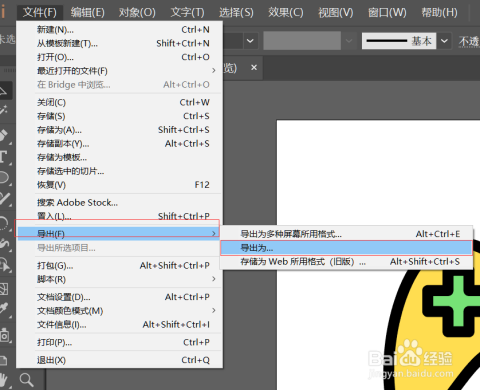
Task: Expand the 最近打开的文件(F) submenu arrow
Action: (x=214, y=70)
